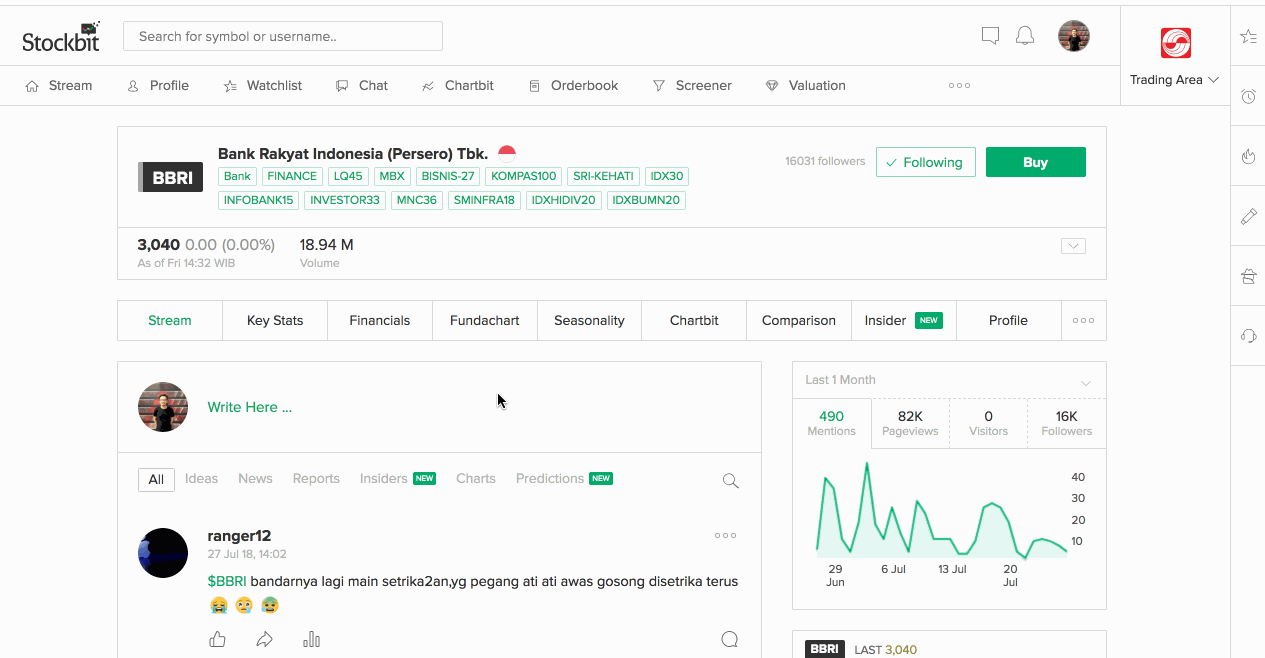This screenshot has height=658, width=1265.
Task: Click the INFOBANK15 tag
Action: 259,200
